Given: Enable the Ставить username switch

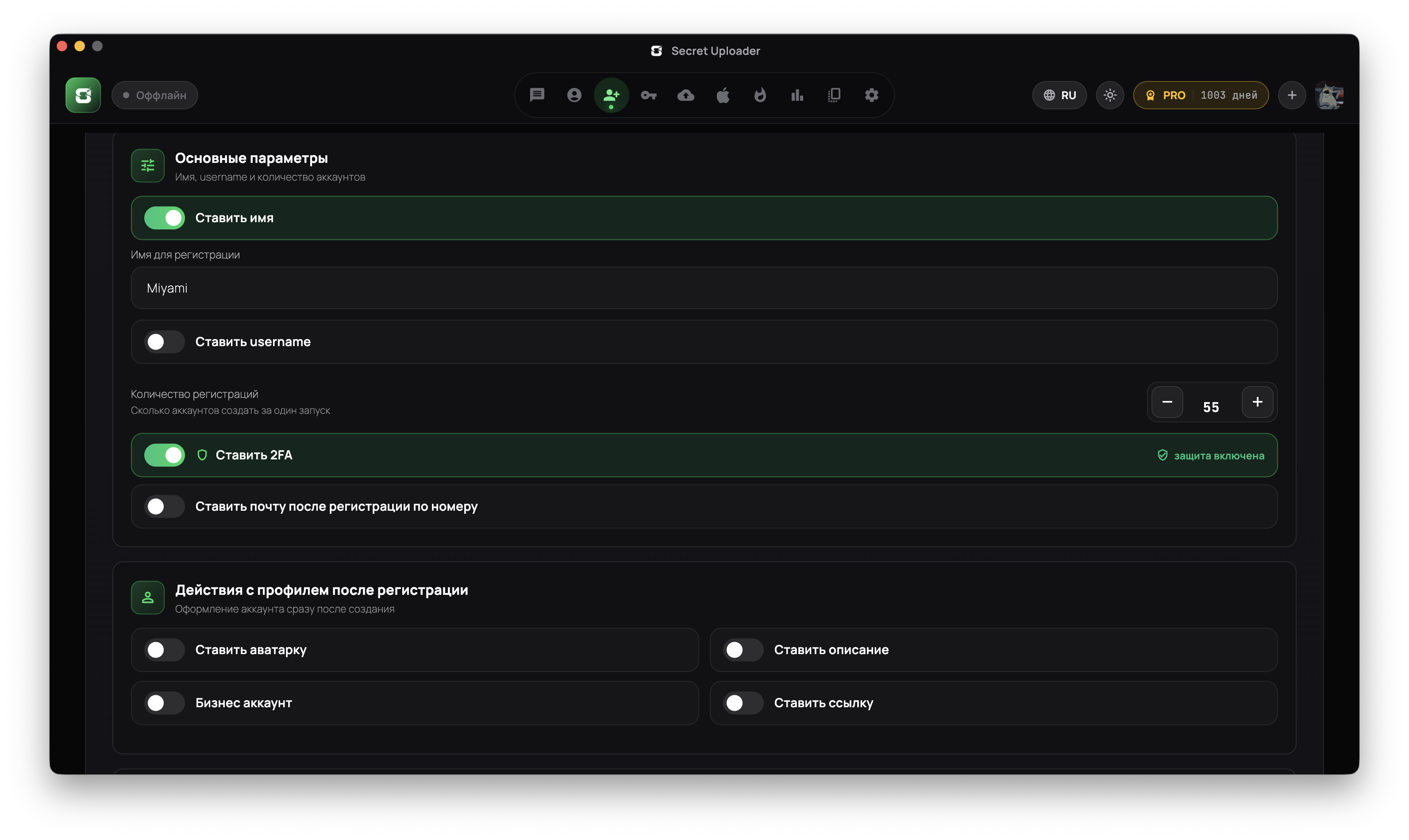Looking at the screenshot, I should pyautogui.click(x=164, y=342).
